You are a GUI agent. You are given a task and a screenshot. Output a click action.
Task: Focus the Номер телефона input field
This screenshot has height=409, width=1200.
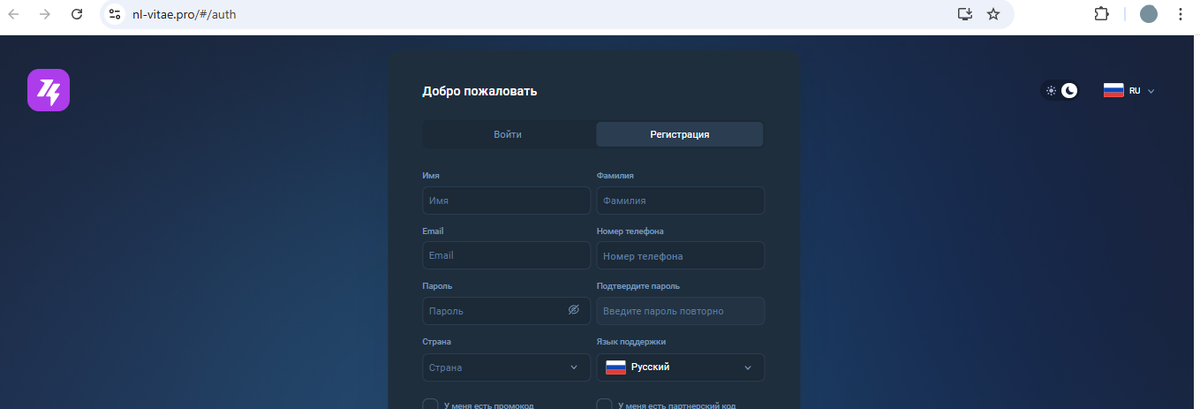pos(680,256)
